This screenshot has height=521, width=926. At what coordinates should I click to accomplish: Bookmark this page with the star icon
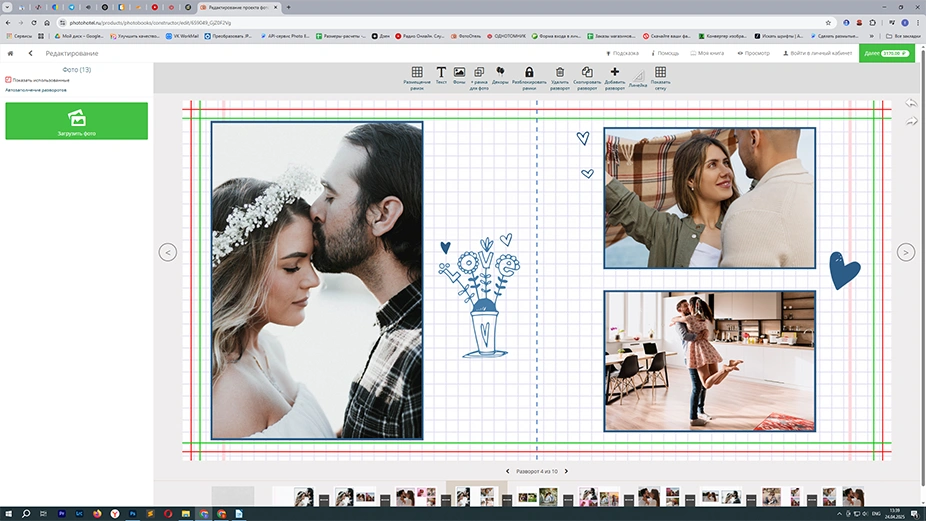tap(828, 22)
